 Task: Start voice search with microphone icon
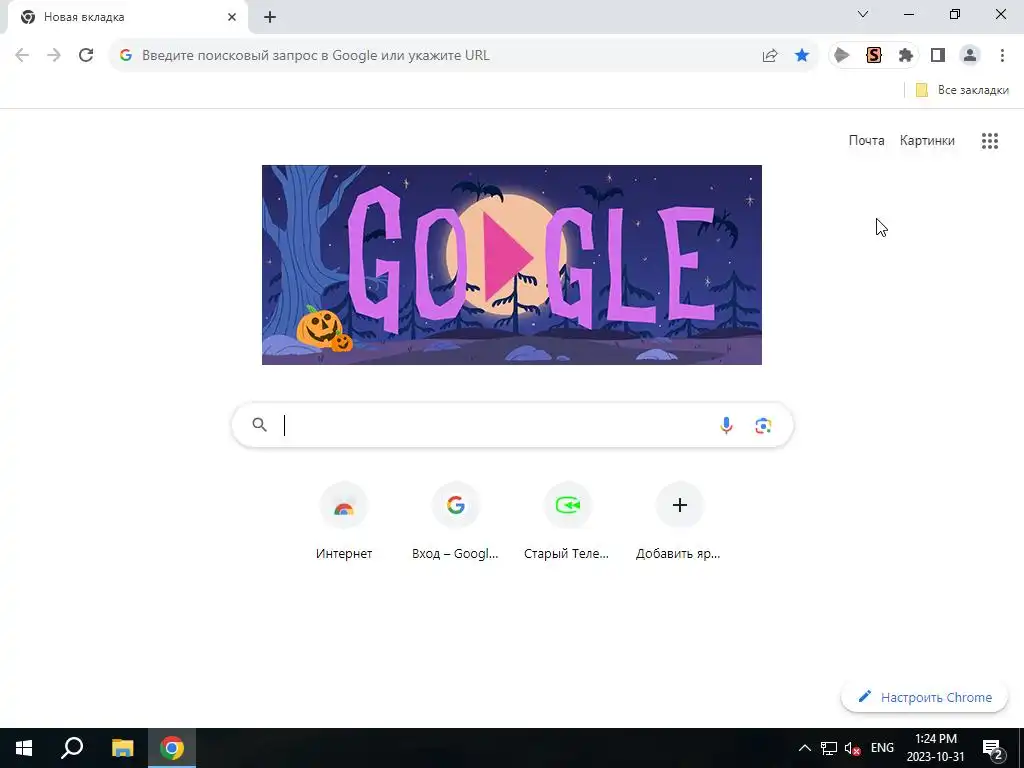tap(726, 426)
